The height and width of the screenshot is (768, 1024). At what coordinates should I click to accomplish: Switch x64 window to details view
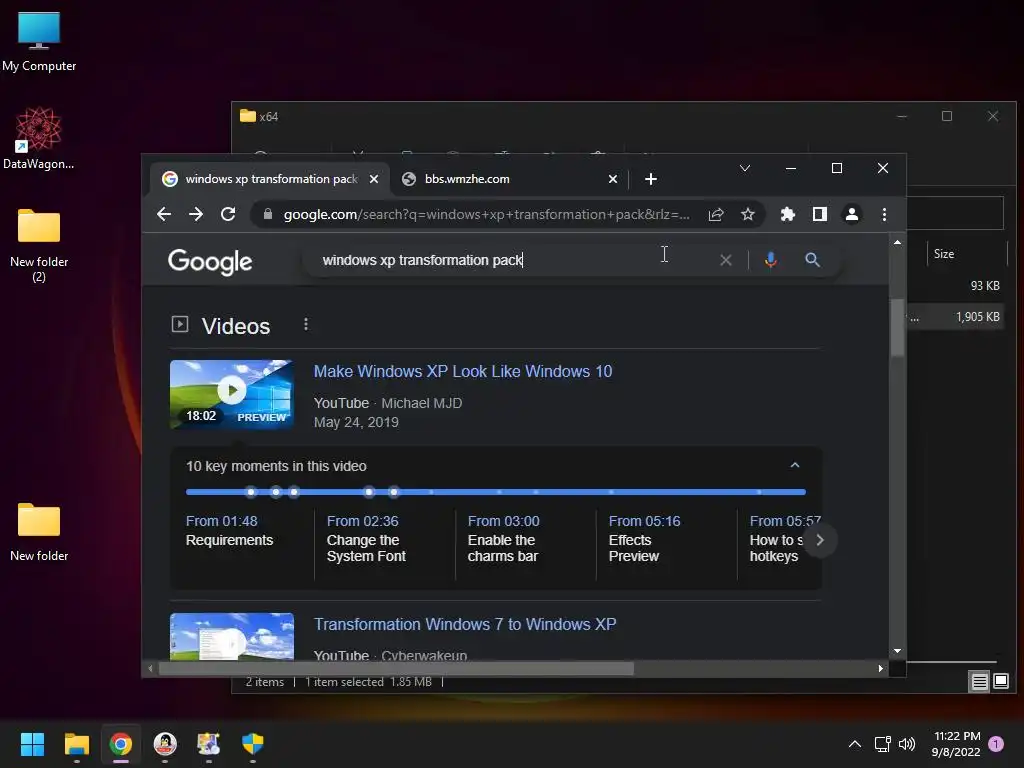[980, 682]
